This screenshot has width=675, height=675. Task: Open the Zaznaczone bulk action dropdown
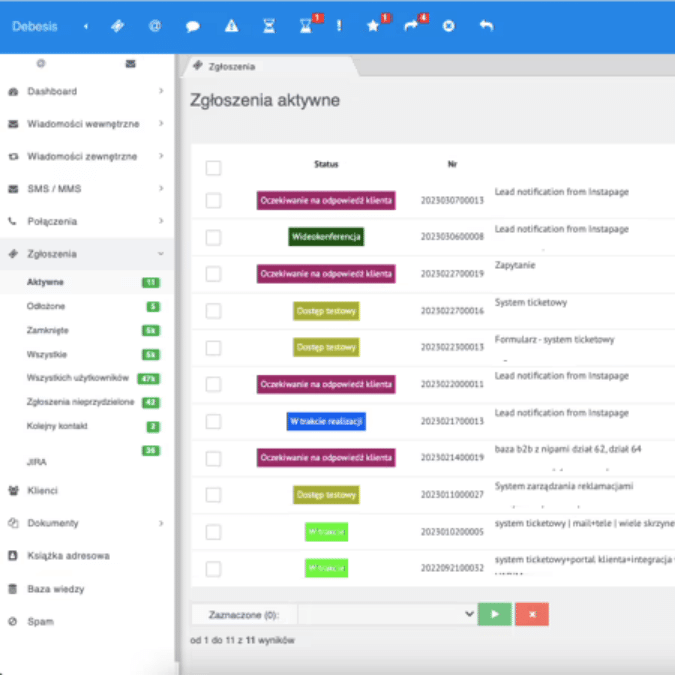[386, 613]
